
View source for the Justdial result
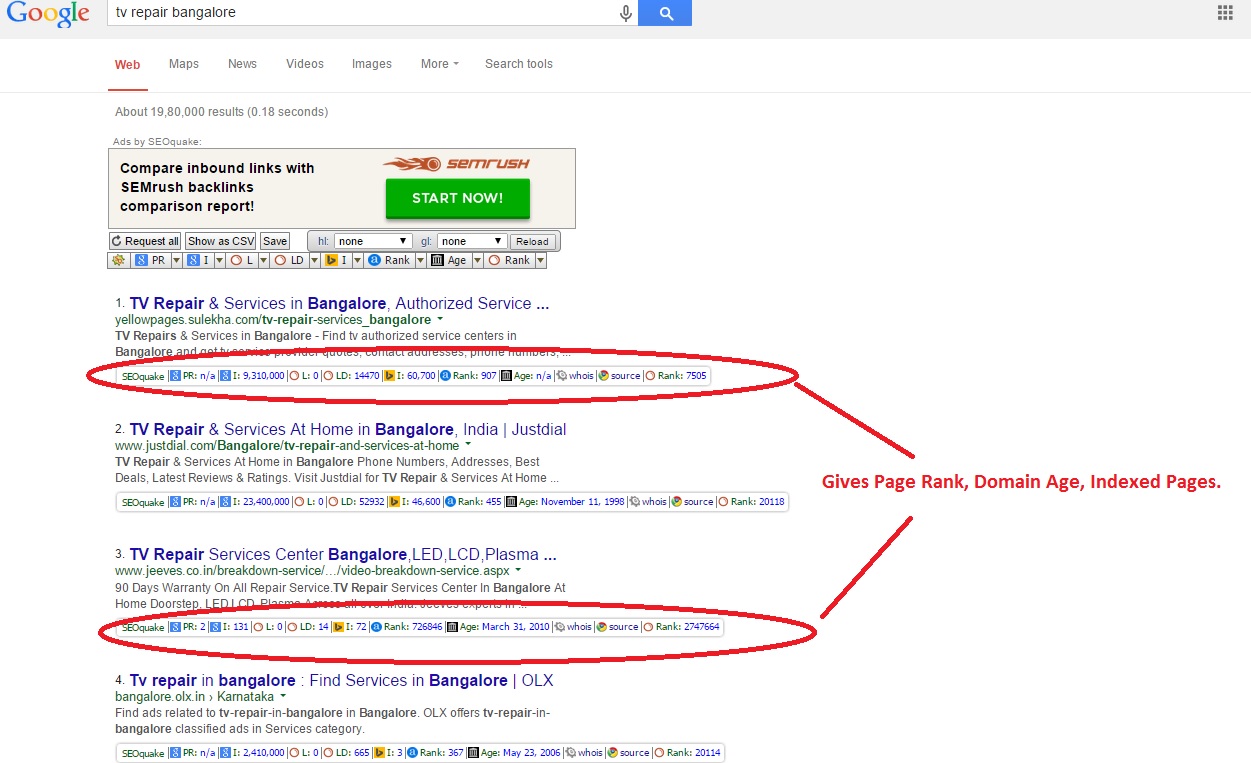[692, 502]
